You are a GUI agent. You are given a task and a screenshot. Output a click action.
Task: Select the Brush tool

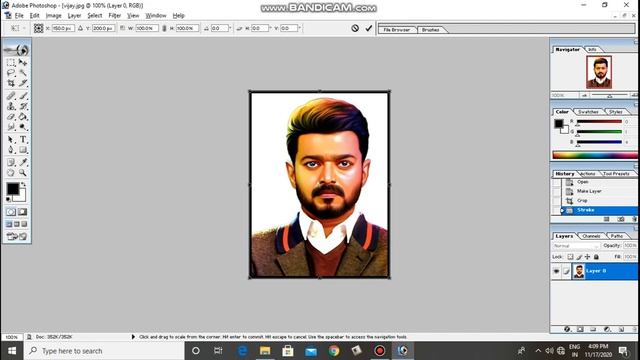click(23, 96)
